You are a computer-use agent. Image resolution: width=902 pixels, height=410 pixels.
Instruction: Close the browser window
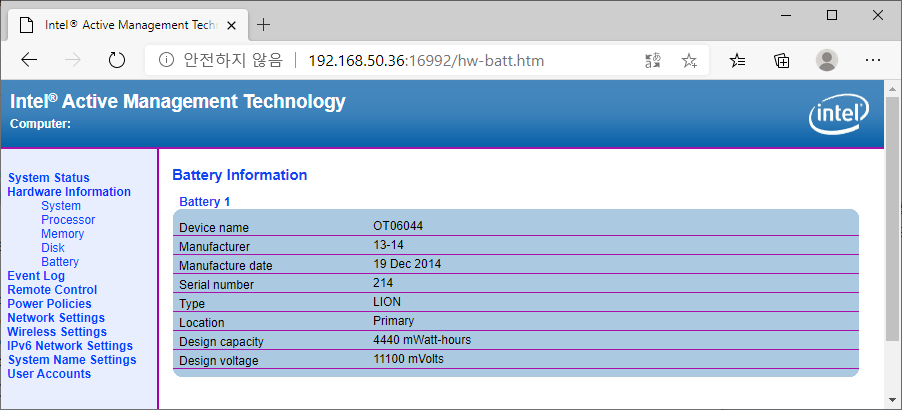click(878, 16)
